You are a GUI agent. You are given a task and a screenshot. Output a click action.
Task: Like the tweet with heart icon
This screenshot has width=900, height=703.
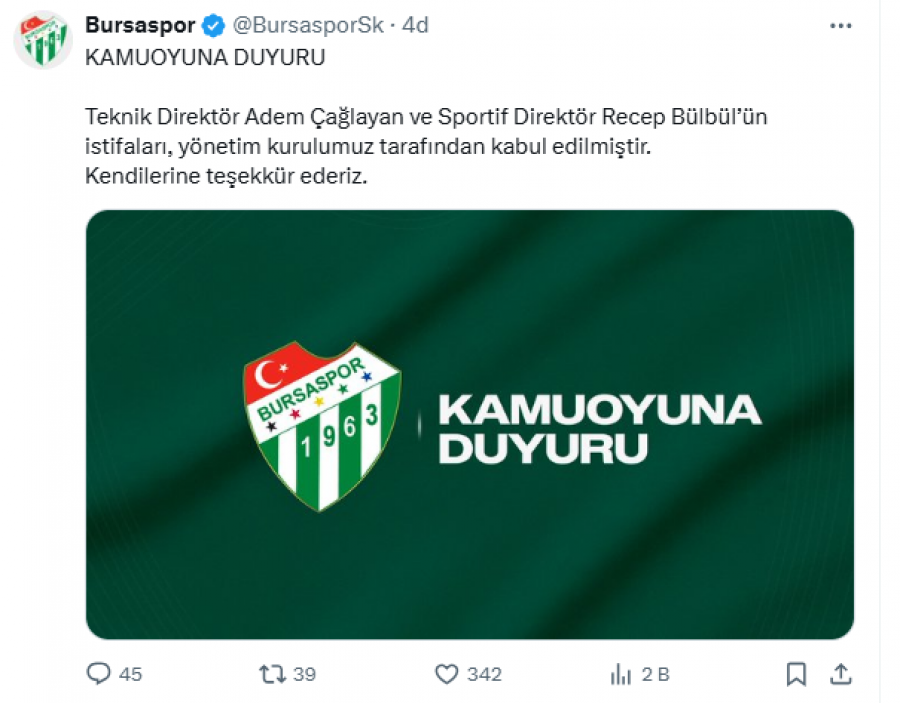coord(446,674)
